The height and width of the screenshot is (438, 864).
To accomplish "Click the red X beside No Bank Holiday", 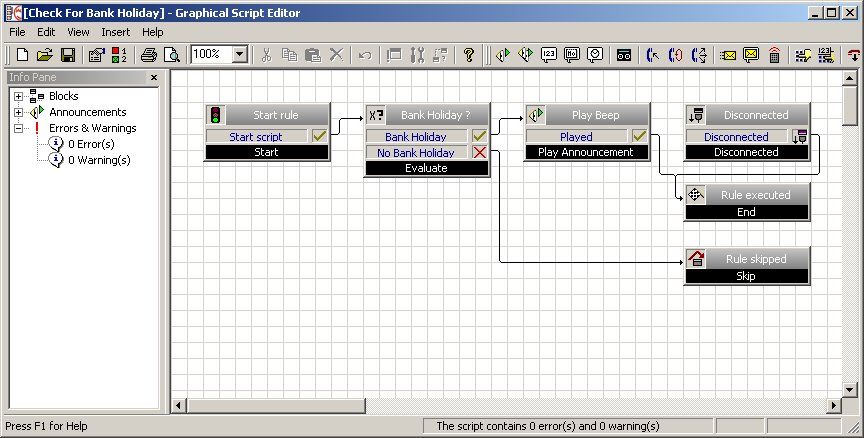I will [x=480, y=153].
